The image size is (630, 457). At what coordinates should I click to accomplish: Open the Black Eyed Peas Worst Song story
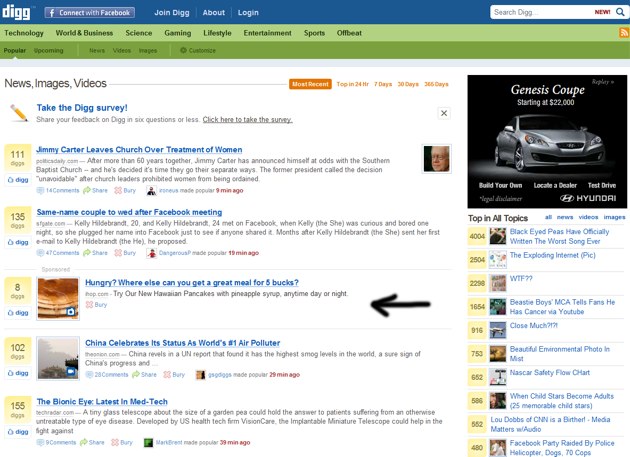click(x=559, y=236)
